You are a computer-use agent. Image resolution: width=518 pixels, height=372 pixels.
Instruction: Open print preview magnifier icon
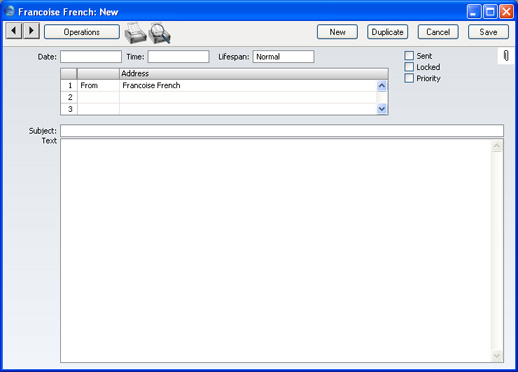(x=159, y=33)
